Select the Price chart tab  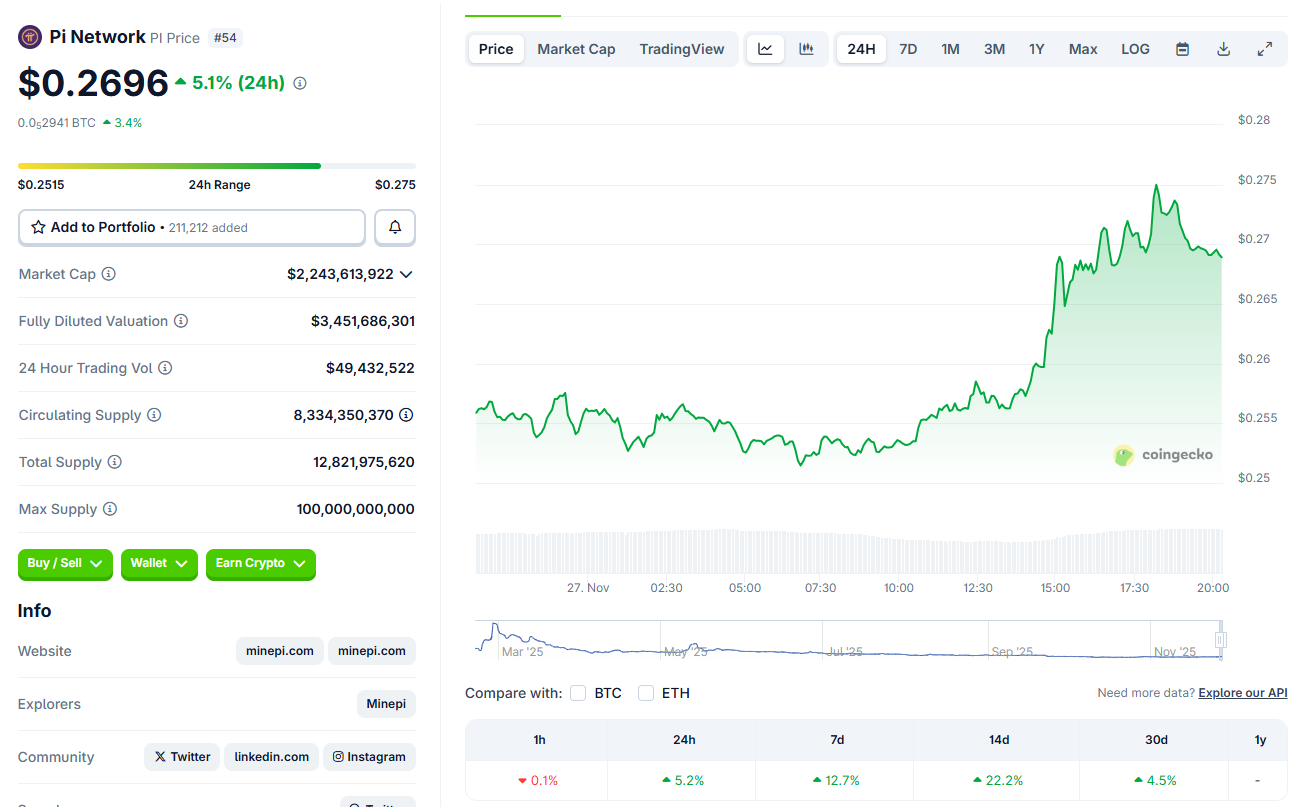(496, 49)
